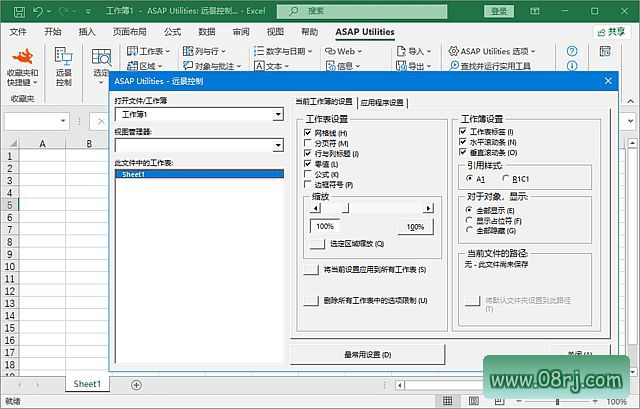Viewport: 640px width, 409px height.
Task: Switch to Normal view in status bar
Action: coord(448,401)
